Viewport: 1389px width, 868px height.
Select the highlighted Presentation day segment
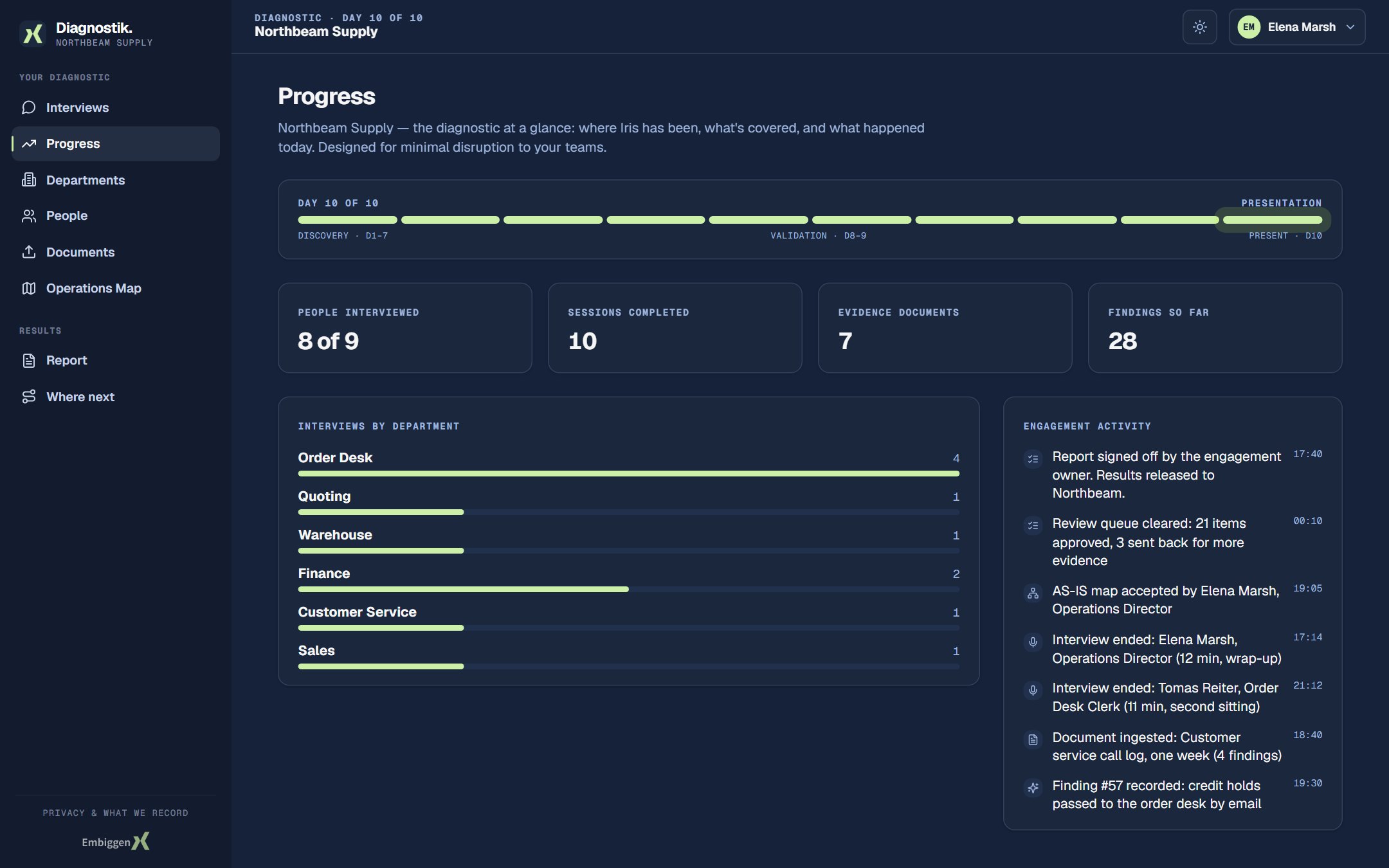point(1272,220)
